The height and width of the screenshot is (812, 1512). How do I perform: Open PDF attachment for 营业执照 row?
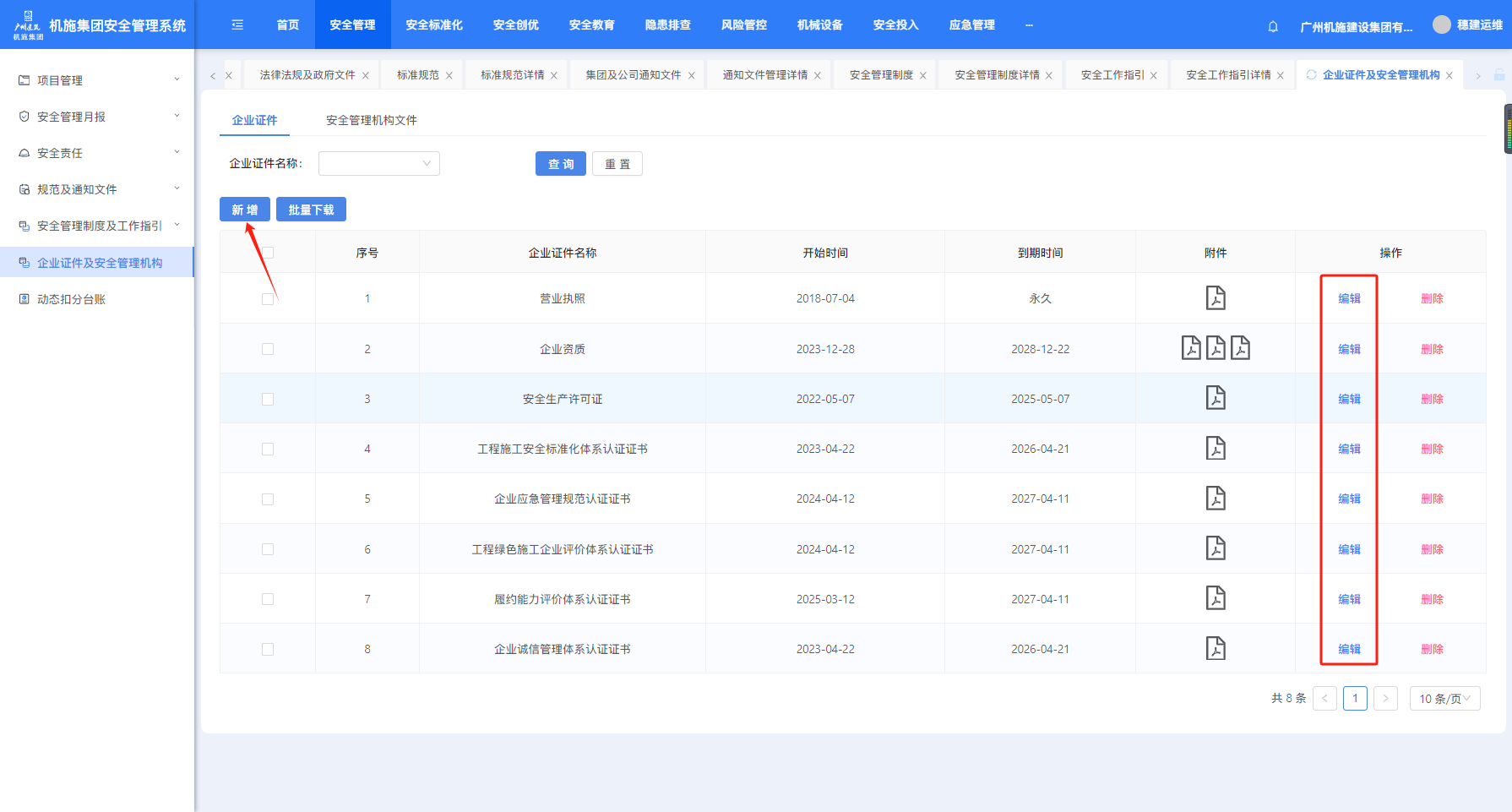tap(1215, 298)
